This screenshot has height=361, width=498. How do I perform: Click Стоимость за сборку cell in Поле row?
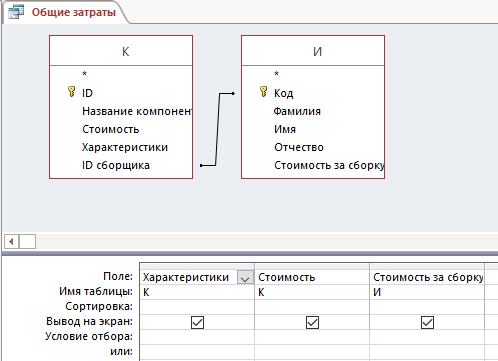[x=427, y=277]
